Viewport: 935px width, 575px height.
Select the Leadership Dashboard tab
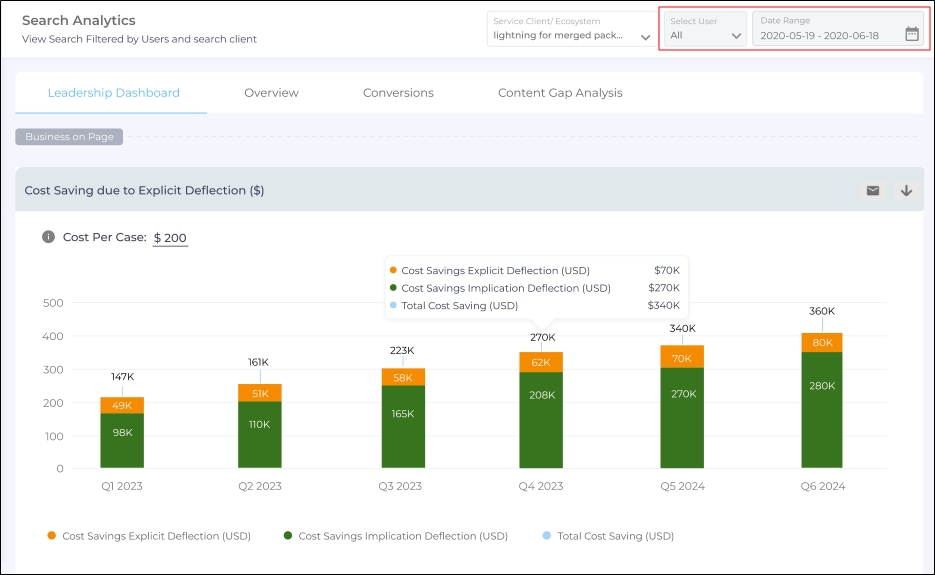pos(114,93)
